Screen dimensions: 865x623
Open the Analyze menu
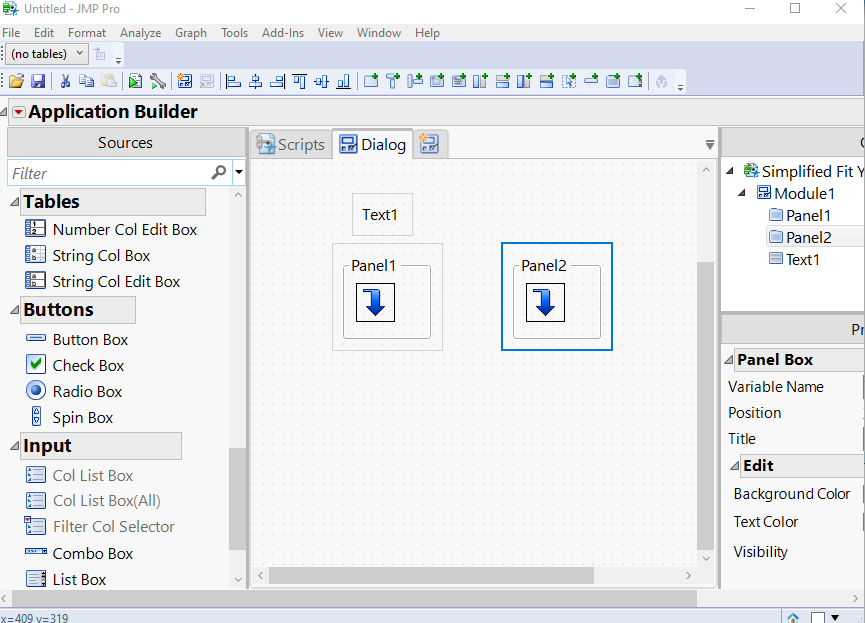click(x=140, y=32)
